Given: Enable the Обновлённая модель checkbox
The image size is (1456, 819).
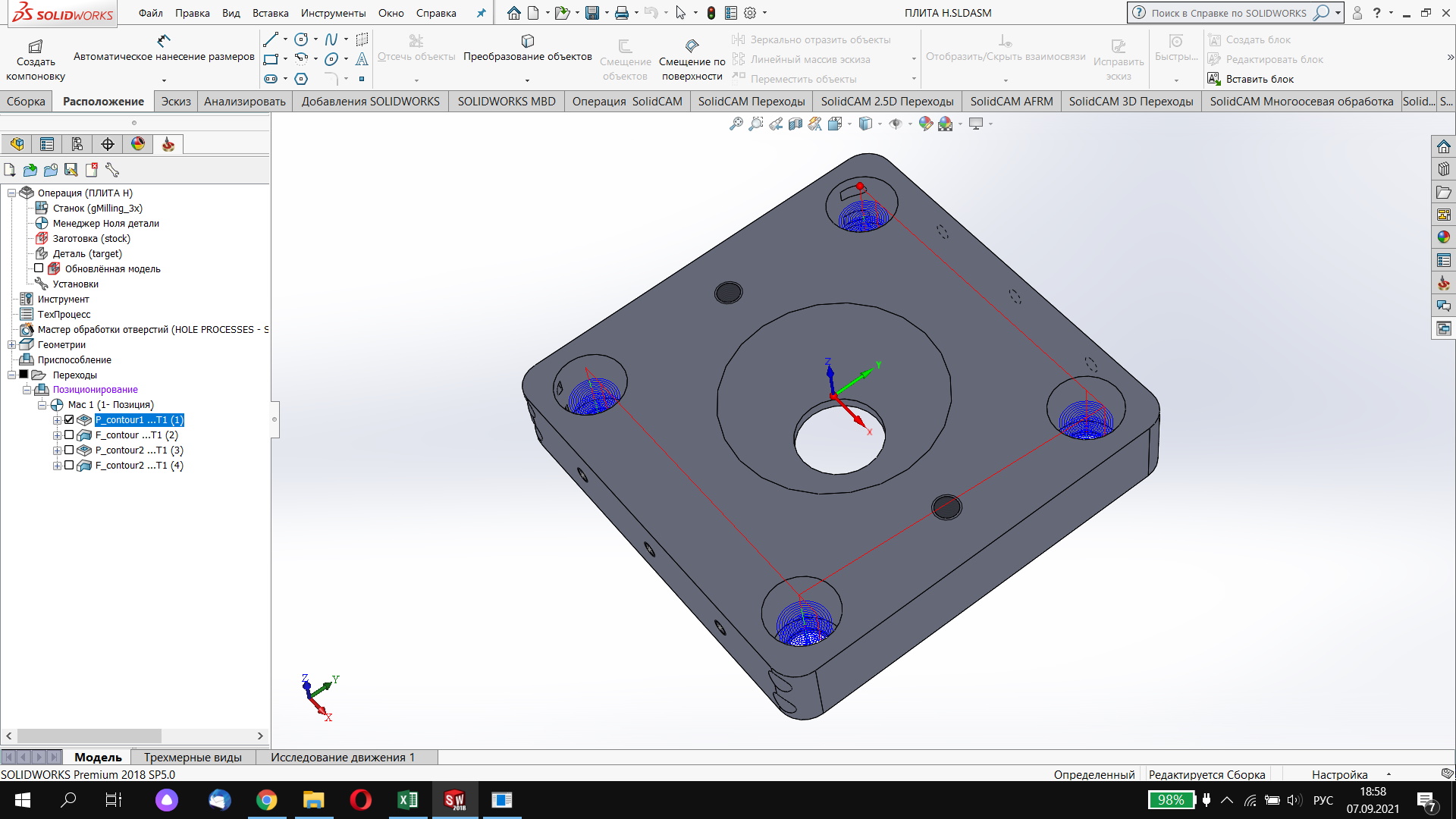Looking at the screenshot, I should pos(39,268).
